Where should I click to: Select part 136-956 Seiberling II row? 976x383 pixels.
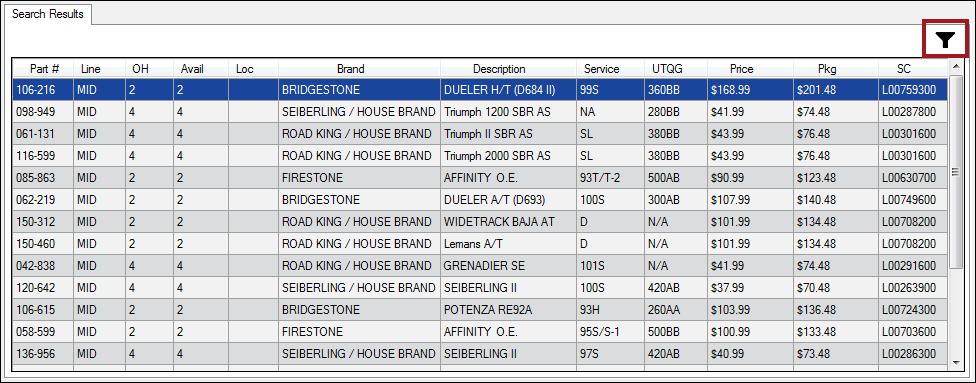480,354
